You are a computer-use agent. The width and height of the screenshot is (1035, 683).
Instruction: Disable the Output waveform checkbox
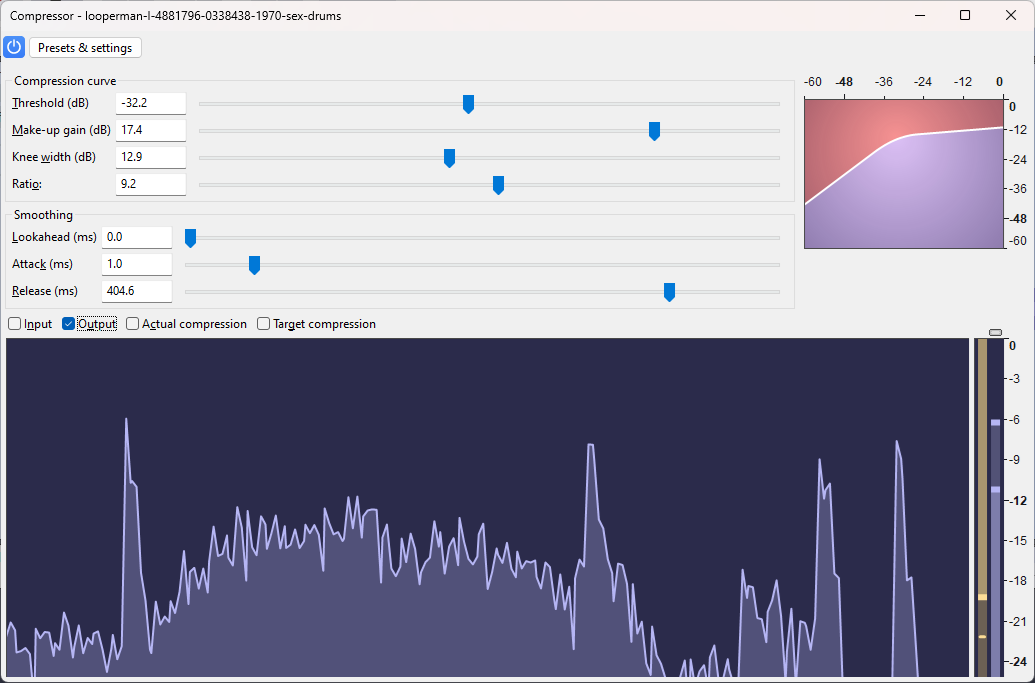coord(67,323)
